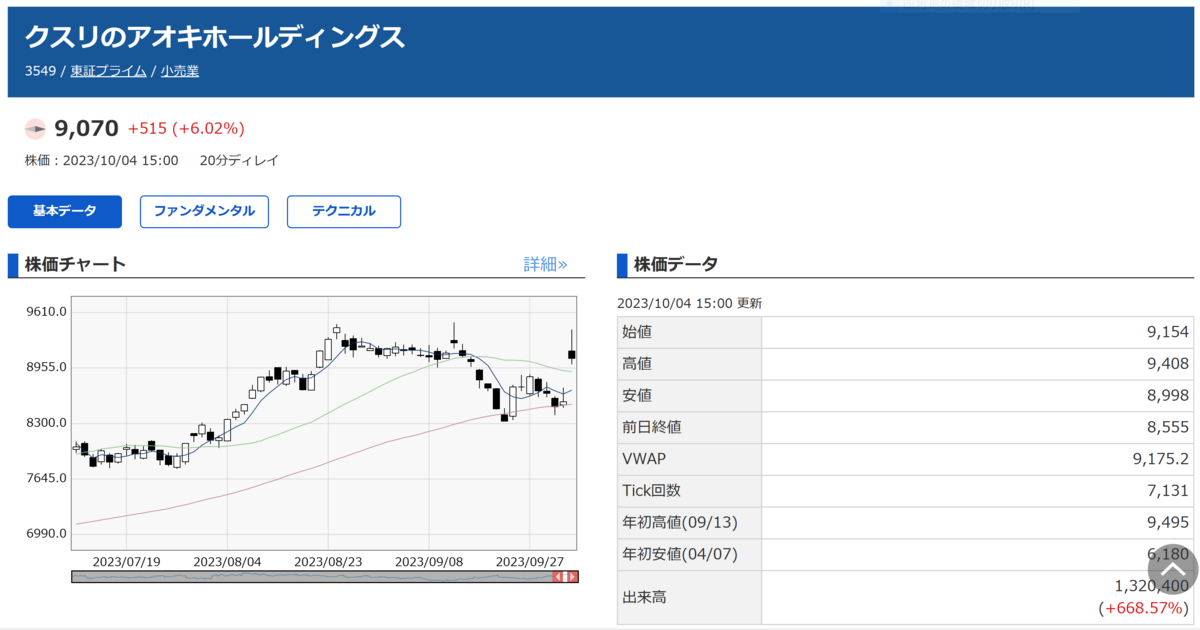Click the 2023/07/19 chart date label
This screenshot has height=630, width=1200.
126,561
